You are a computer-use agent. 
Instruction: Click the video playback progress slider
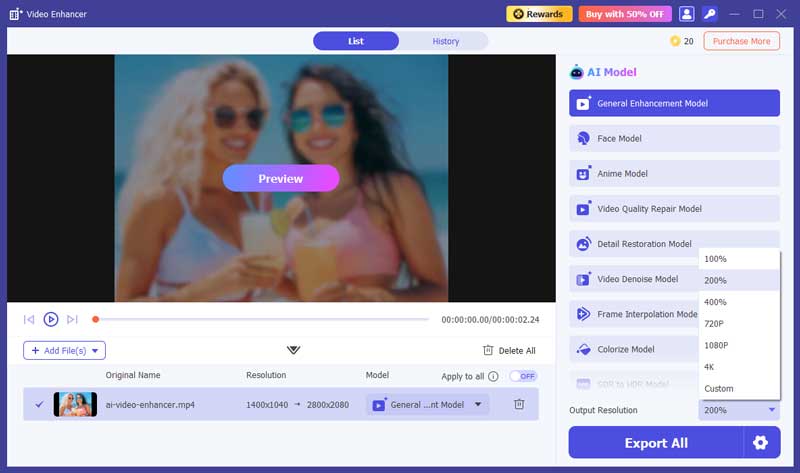pos(262,319)
